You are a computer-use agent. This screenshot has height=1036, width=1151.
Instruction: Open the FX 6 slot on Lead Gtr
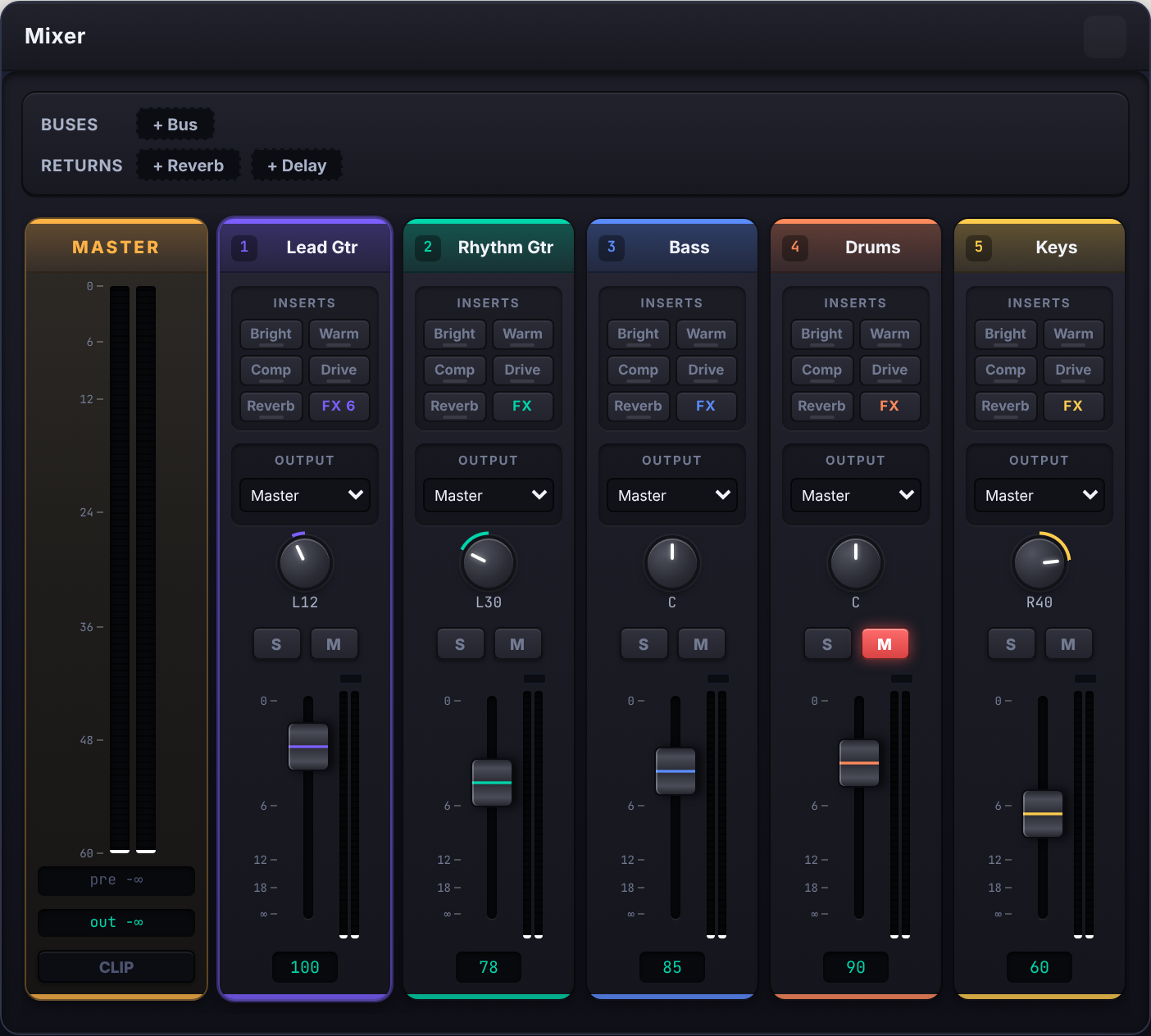pyautogui.click(x=339, y=407)
